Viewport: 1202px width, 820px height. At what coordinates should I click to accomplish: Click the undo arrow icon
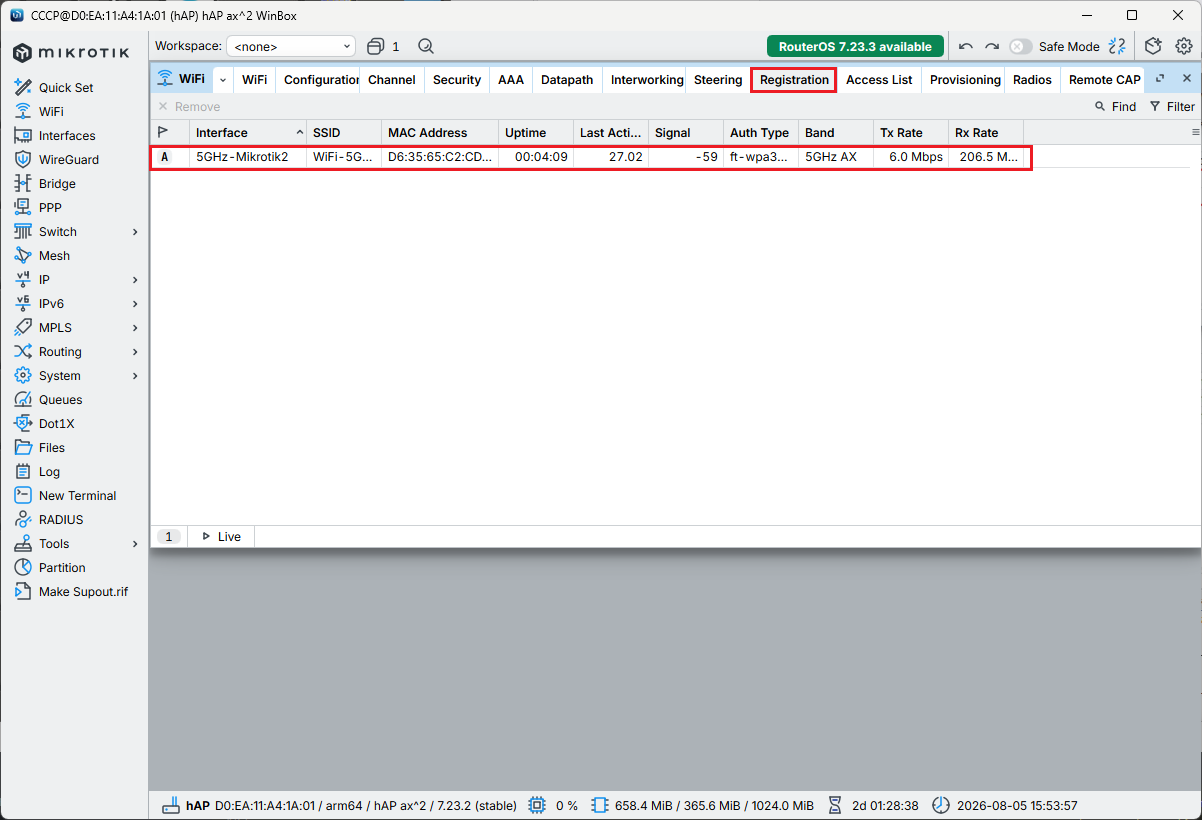tap(966, 46)
